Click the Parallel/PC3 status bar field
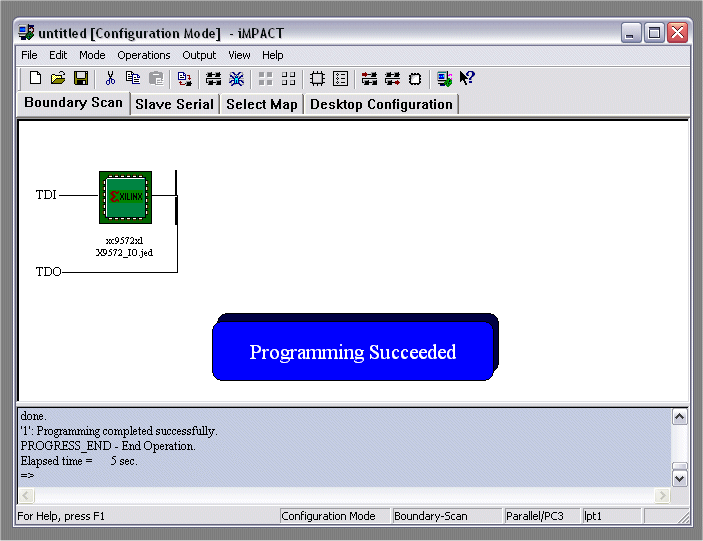Screen dimensions: 703x541 (x=542, y=516)
